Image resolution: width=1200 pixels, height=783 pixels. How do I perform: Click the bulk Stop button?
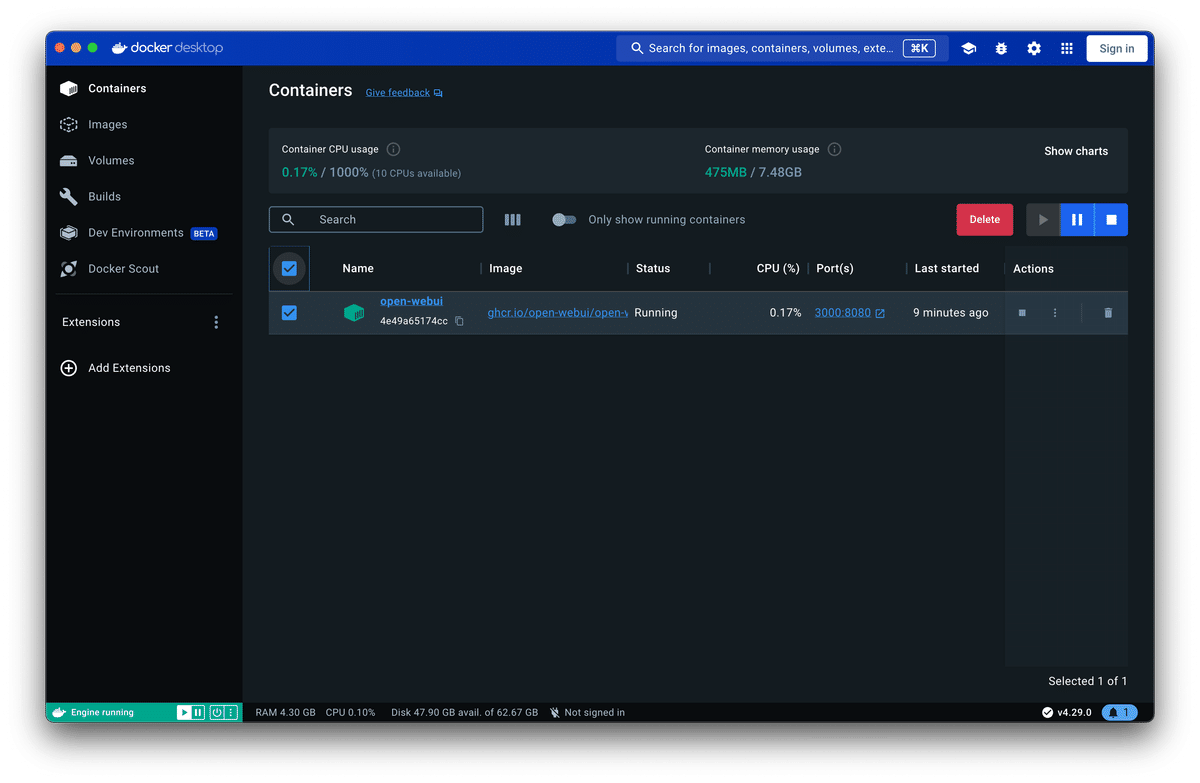[1111, 220]
